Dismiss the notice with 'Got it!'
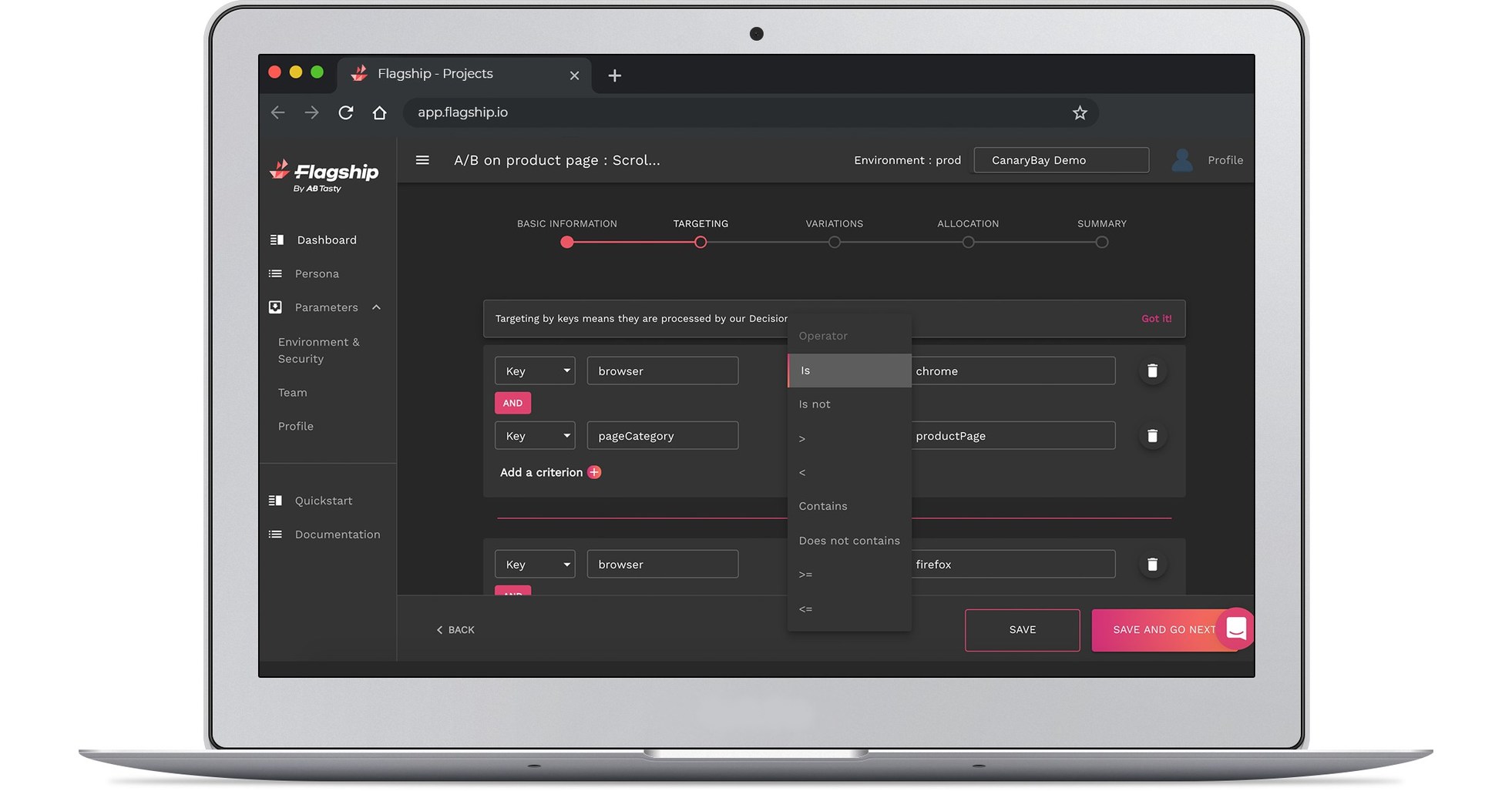1512x791 pixels. (x=1156, y=318)
